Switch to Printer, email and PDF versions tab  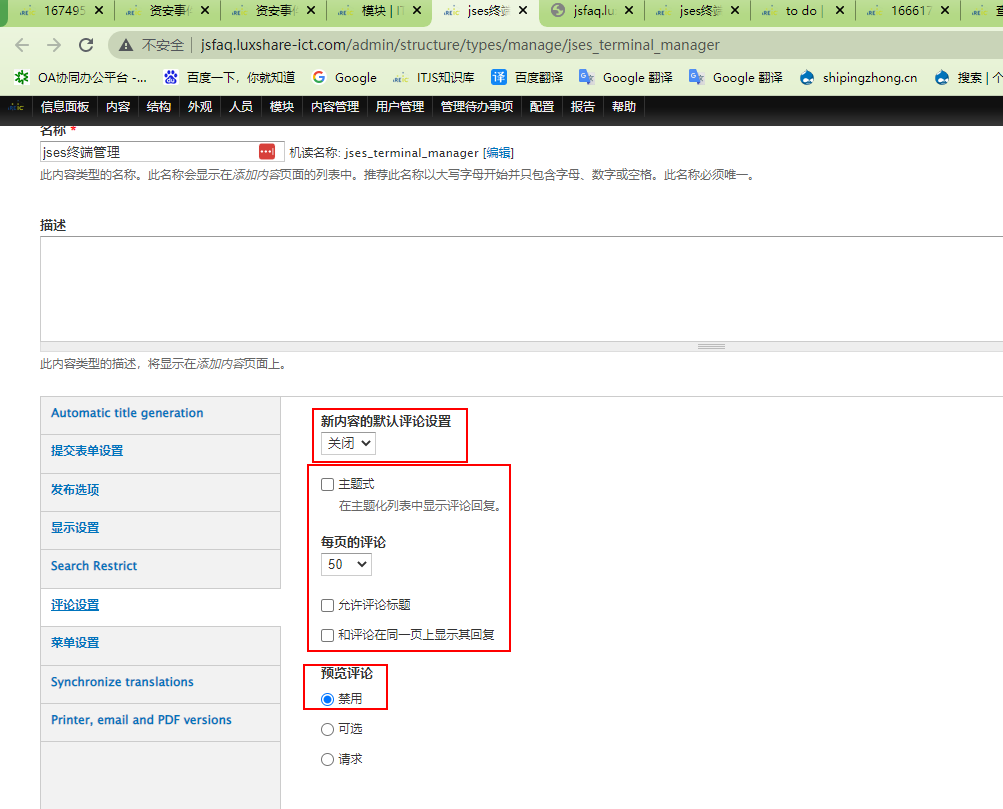click(161, 723)
